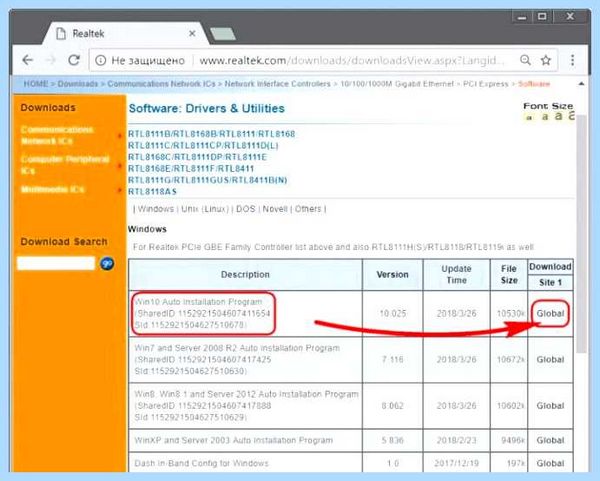Click the Download Search go button
Image resolution: width=600 pixels, height=481 pixels.
(x=107, y=263)
